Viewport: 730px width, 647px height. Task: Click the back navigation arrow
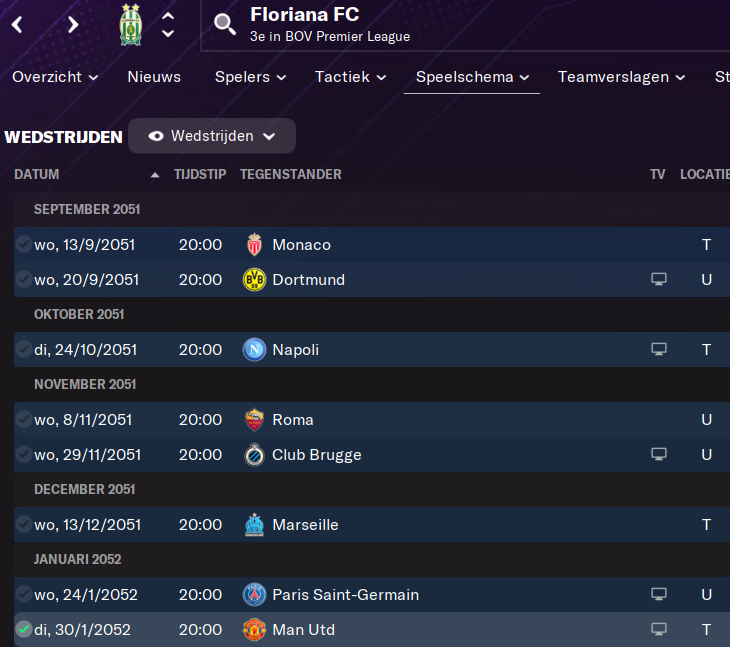[x=17, y=25]
